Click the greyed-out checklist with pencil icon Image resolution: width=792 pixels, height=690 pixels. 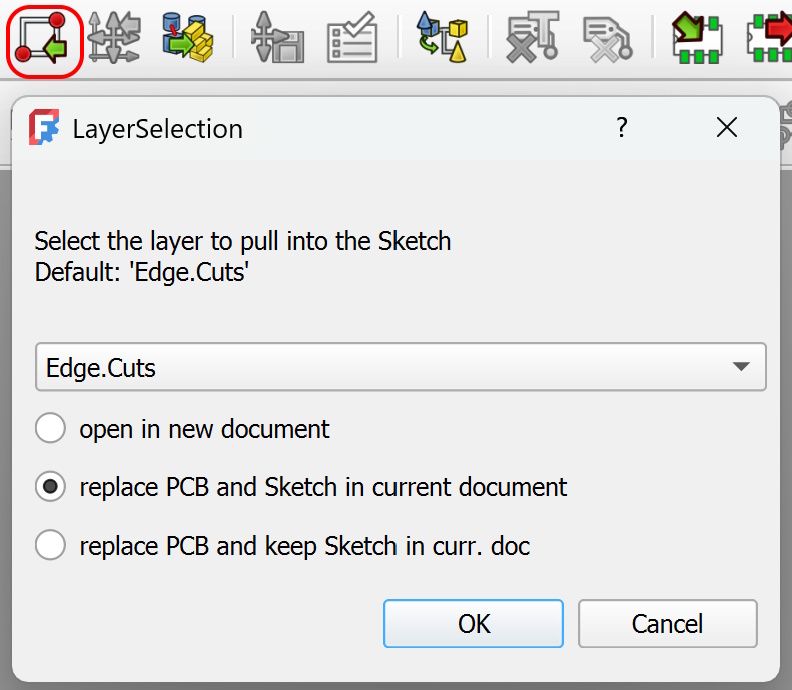(352, 39)
